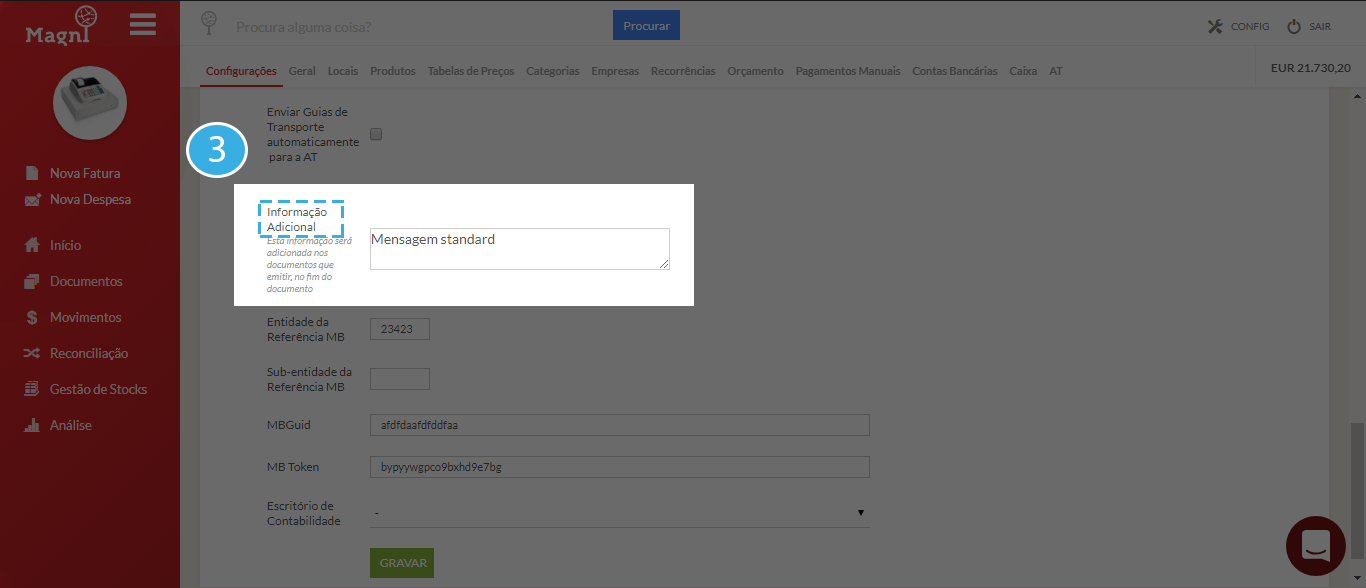Go to Nova Despesa

(90, 199)
